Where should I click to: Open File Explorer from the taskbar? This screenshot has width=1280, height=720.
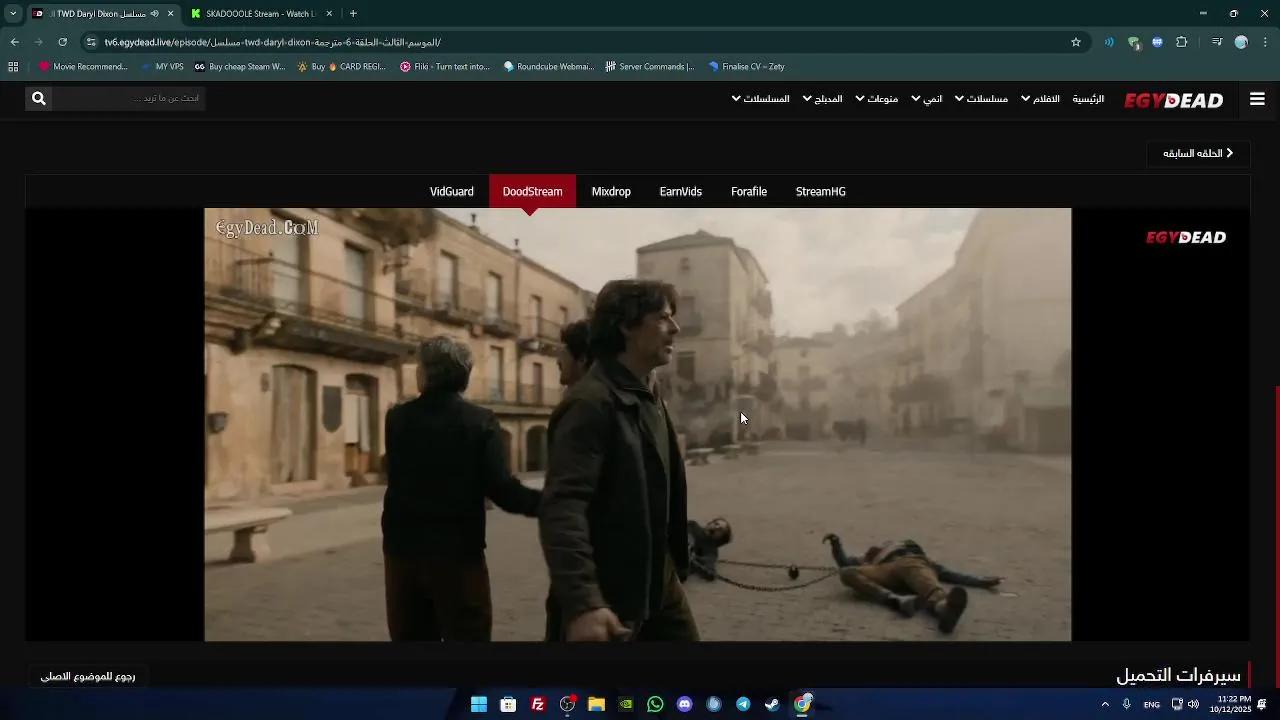click(596, 704)
